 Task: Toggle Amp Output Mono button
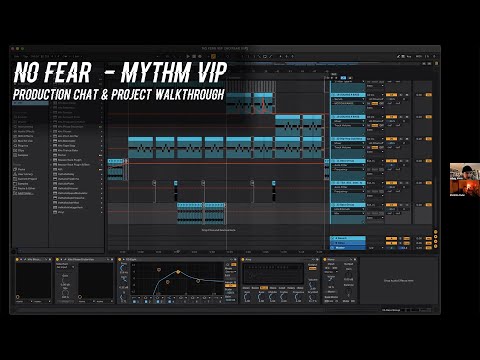pos(313,268)
